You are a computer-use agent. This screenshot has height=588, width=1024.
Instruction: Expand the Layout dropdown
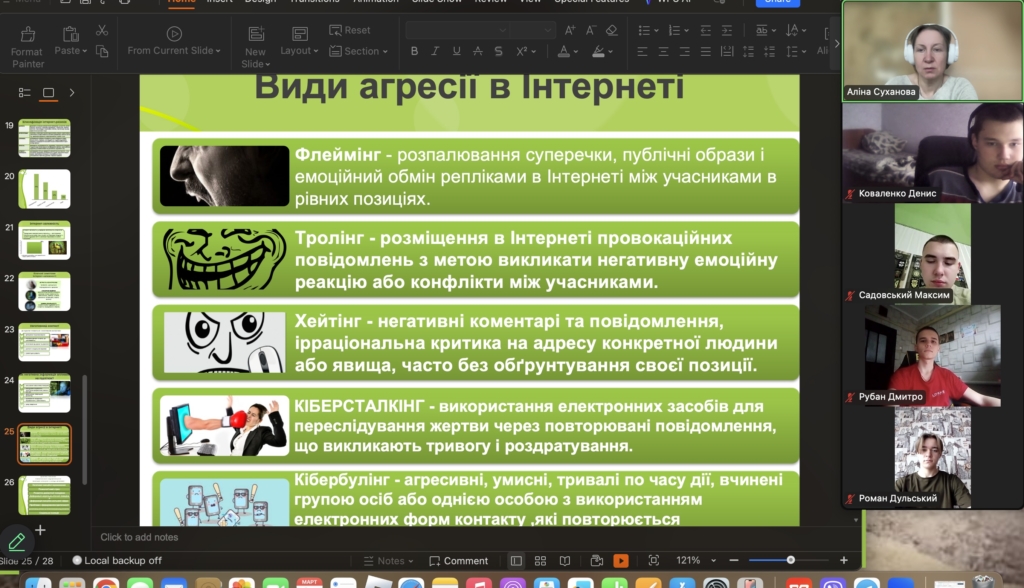coord(298,51)
